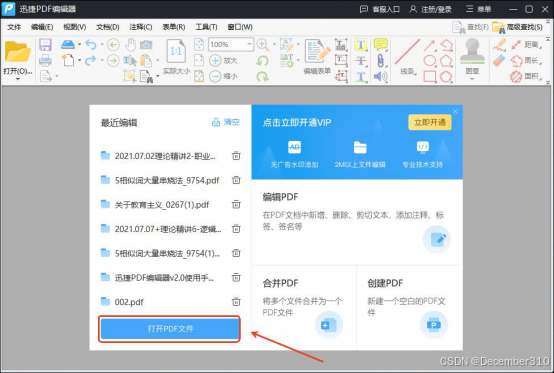Open the 文件 menu
Viewport: 554px width, 373px height.
(x=14, y=27)
